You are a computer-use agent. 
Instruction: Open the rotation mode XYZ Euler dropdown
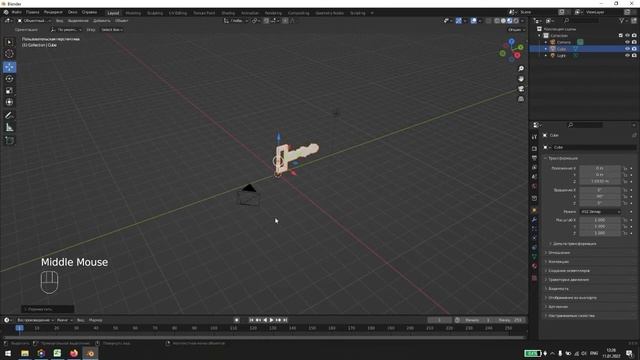click(600, 211)
